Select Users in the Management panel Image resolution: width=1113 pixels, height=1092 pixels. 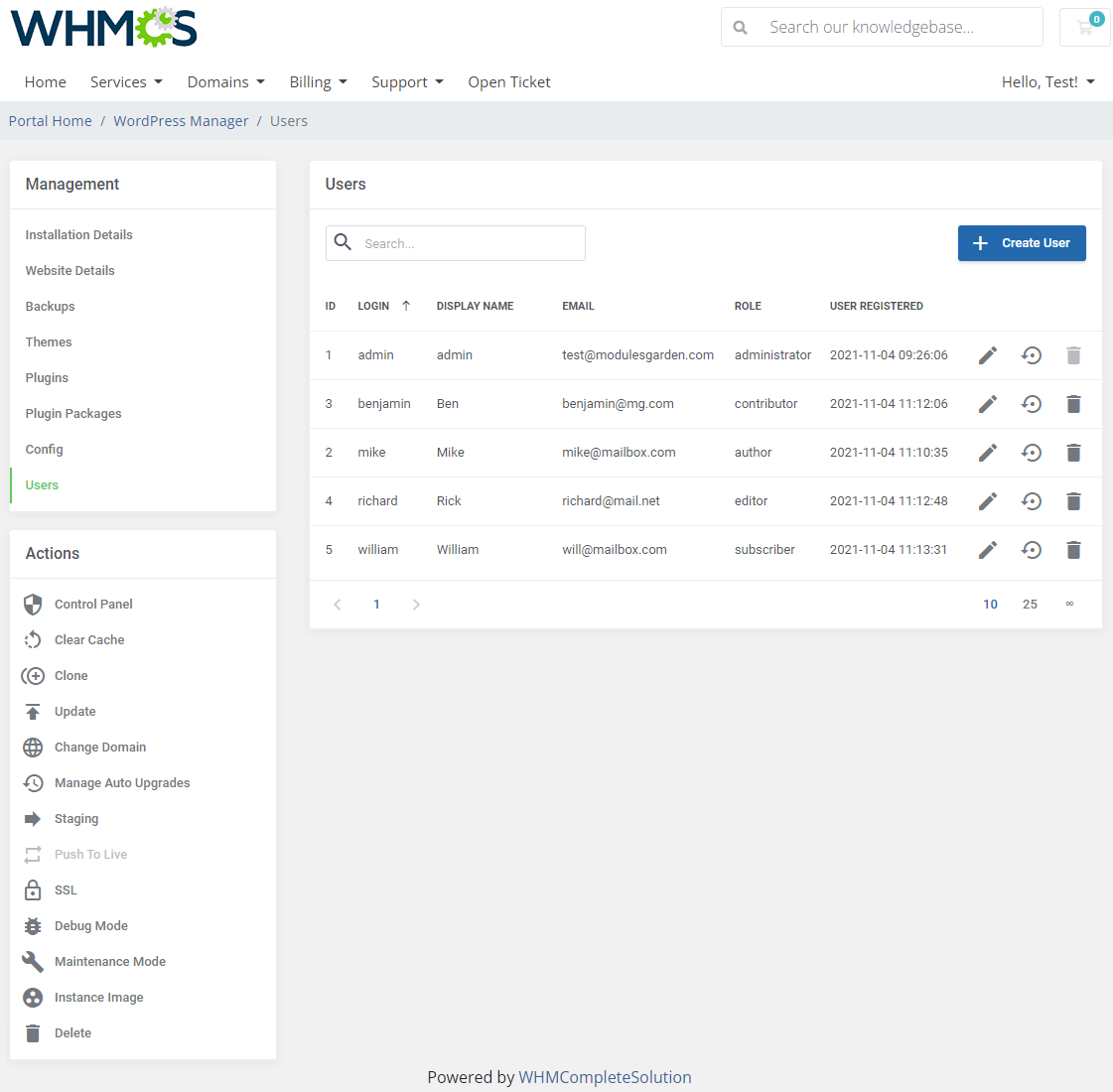42,484
